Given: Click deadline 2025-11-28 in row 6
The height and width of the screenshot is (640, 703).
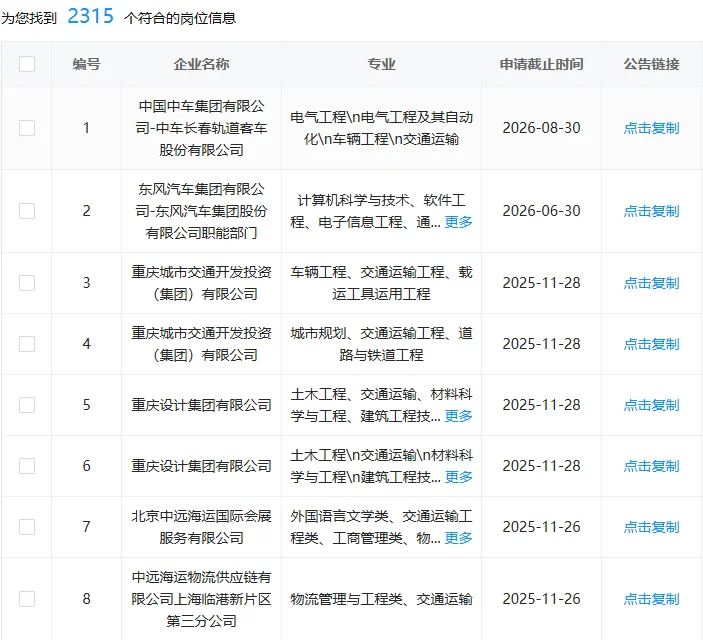Looking at the screenshot, I should [542, 466].
